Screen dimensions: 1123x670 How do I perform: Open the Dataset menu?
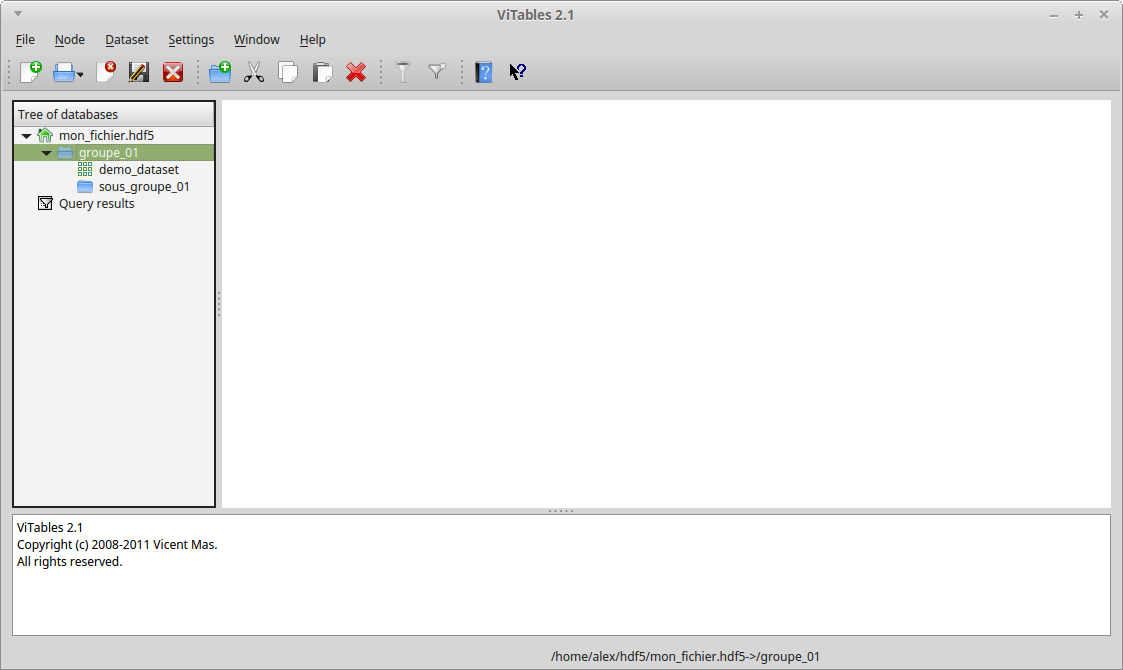(126, 40)
